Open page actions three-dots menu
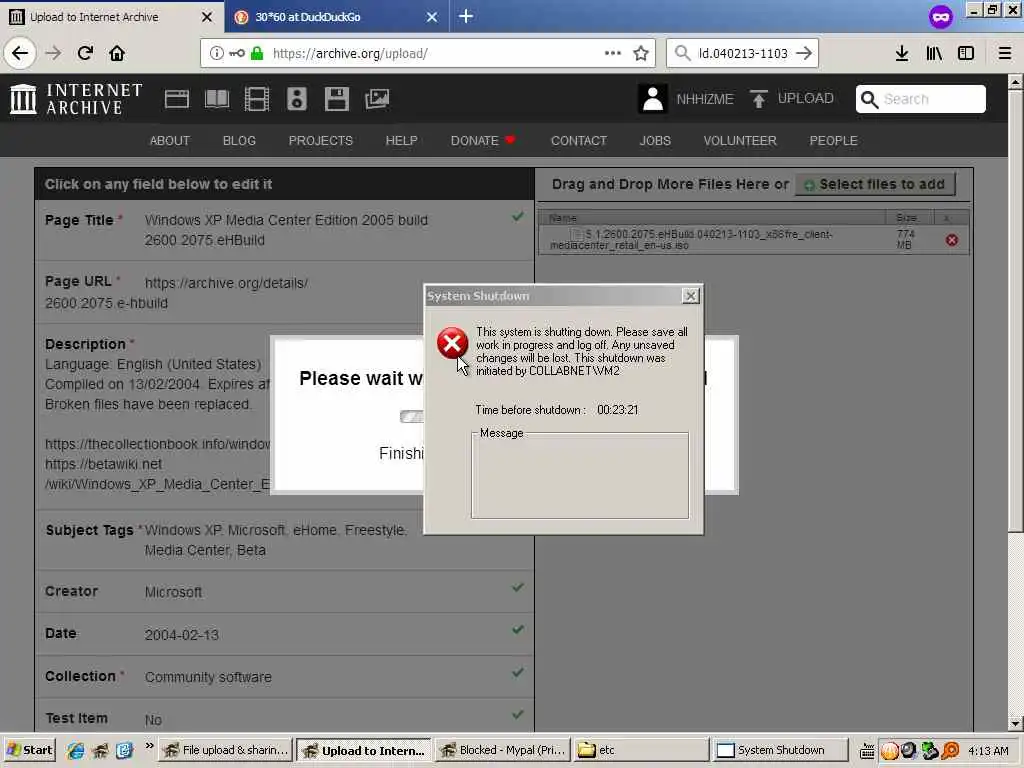1024x768 pixels. (x=613, y=53)
